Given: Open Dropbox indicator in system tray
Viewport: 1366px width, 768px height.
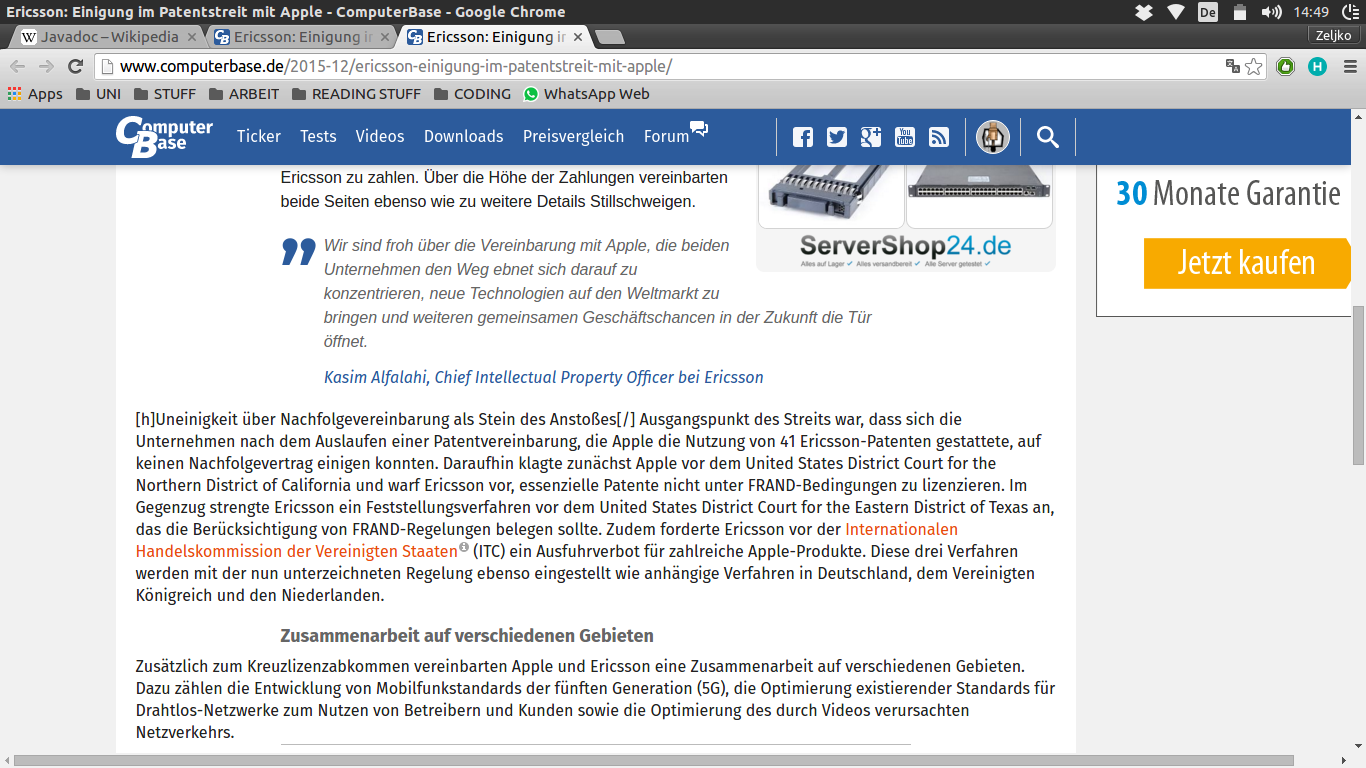Looking at the screenshot, I should click(1144, 12).
